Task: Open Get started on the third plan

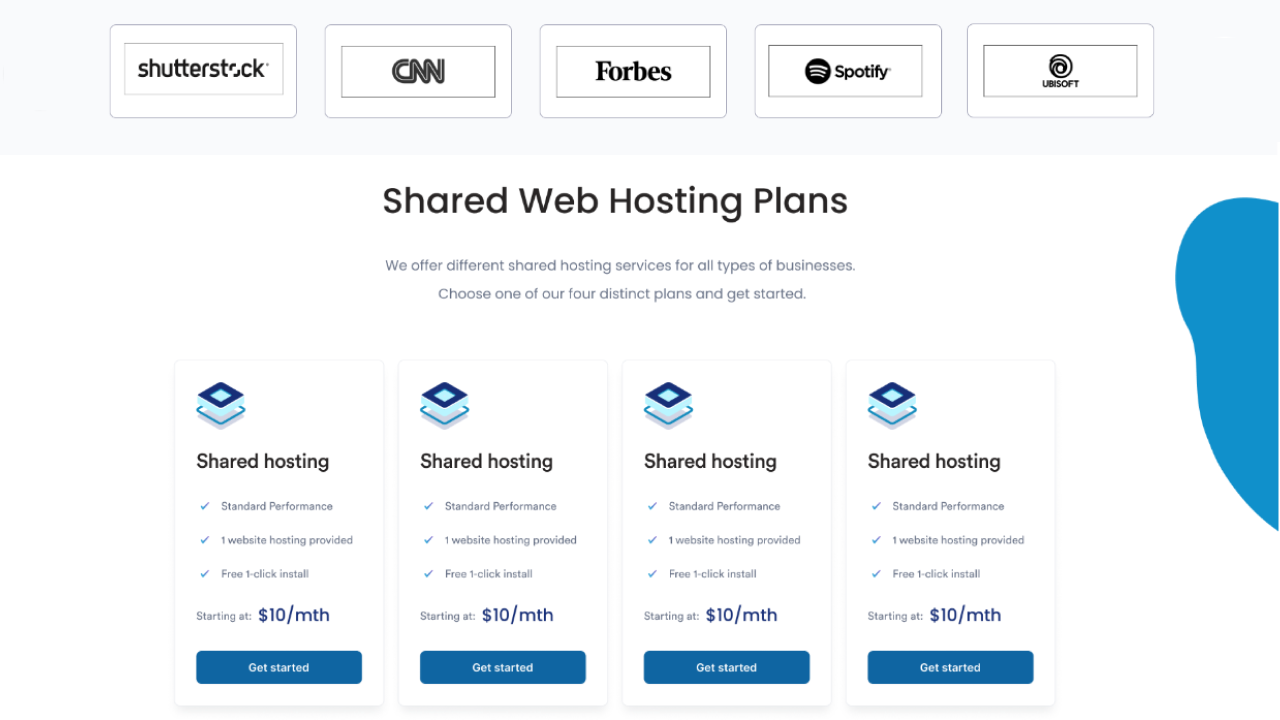Action: [726, 667]
